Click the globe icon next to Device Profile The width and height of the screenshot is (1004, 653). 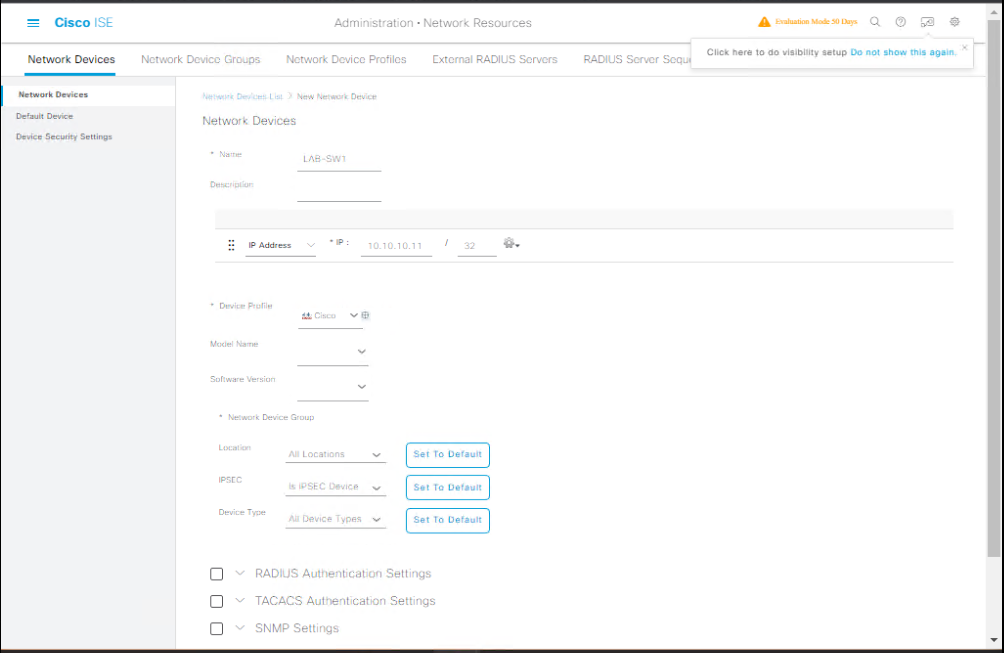point(365,315)
